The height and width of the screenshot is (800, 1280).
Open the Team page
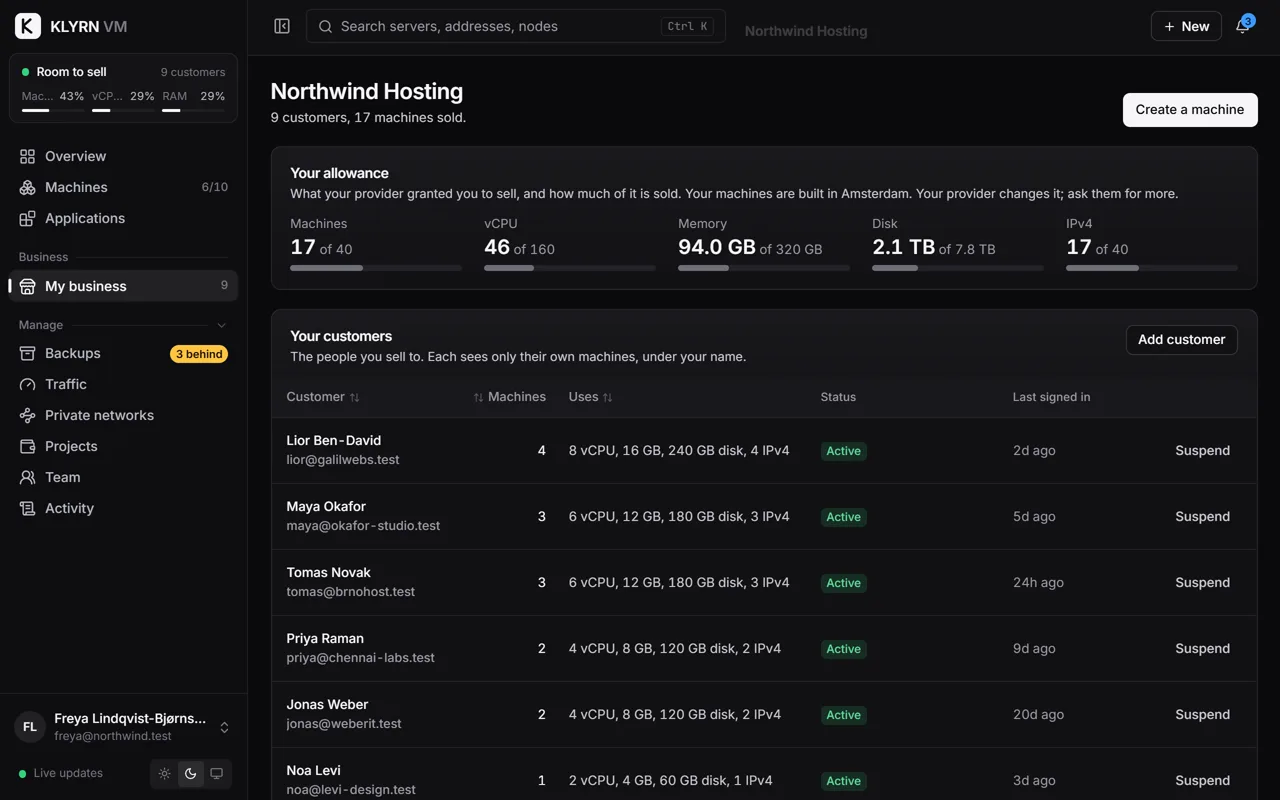pyautogui.click(x=123, y=477)
